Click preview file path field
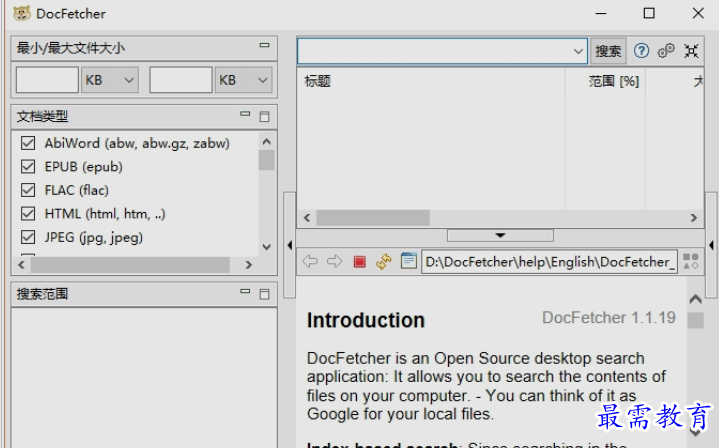 tap(549, 262)
